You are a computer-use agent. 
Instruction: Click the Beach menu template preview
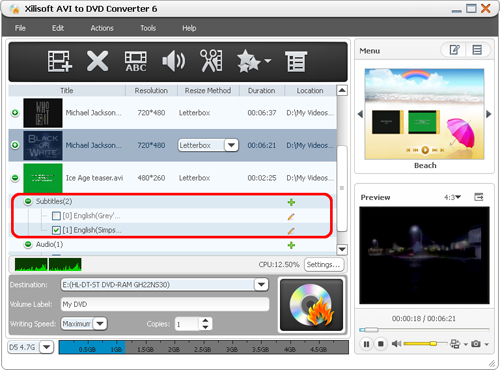pyautogui.click(x=424, y=114)
